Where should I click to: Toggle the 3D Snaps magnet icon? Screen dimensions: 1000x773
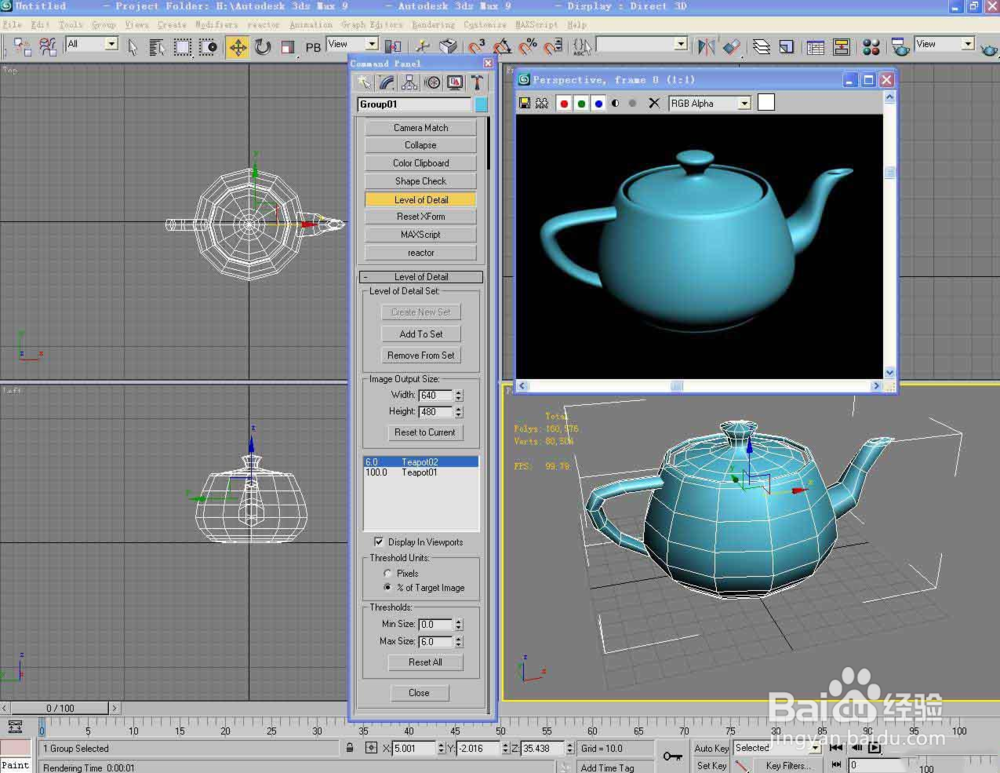(476, 47)
